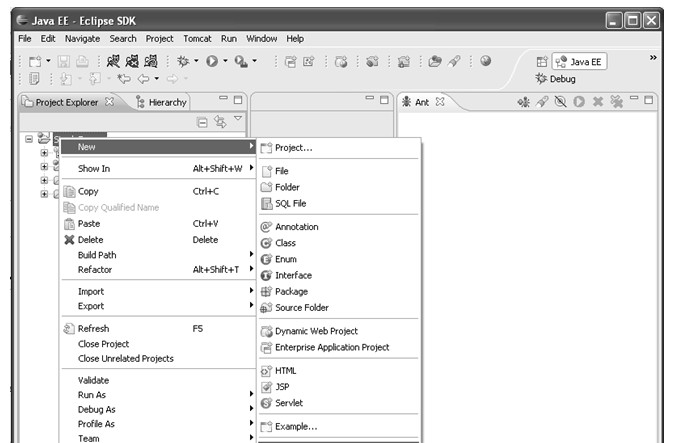The height and width of the screenshot is (443, 677).
Task: Open the New wizard toolbar icon
Action: [x=35, y=62]
